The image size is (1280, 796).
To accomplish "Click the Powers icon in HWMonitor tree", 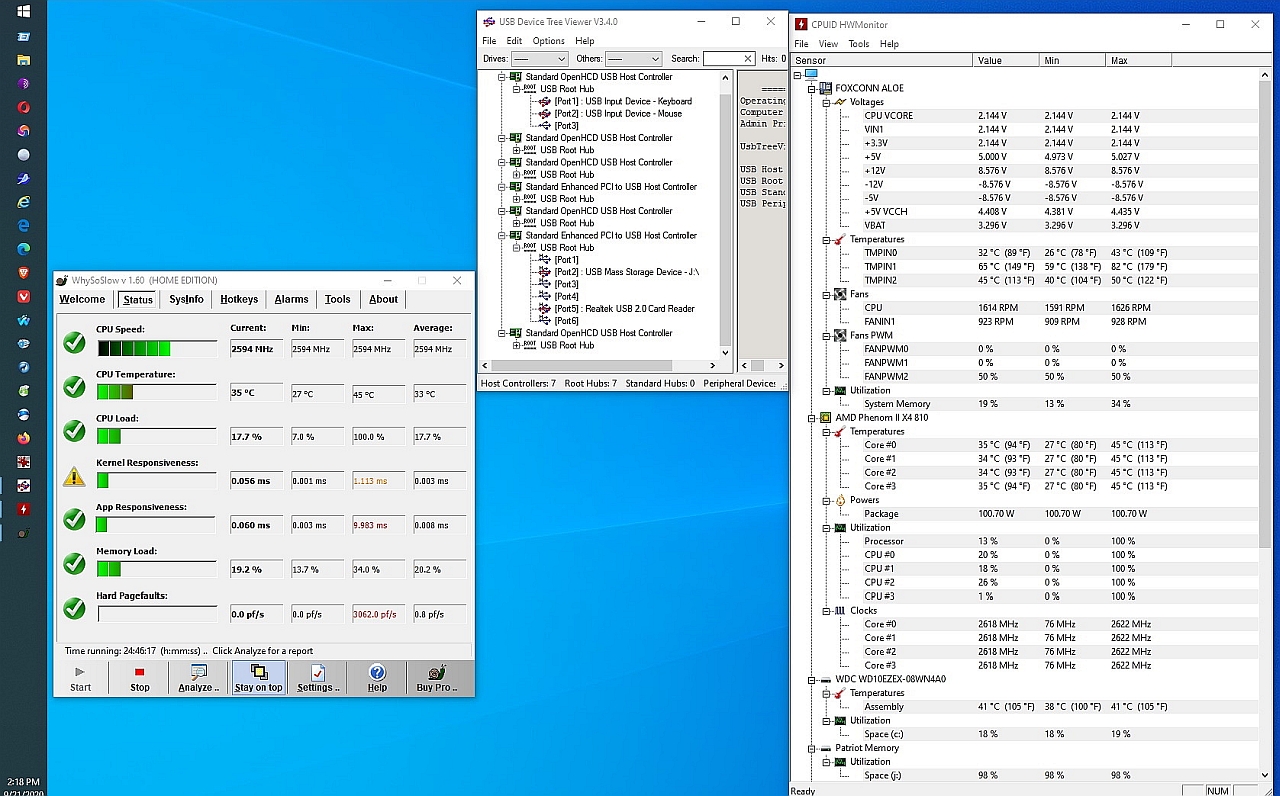I will click(x=840, y=500).
